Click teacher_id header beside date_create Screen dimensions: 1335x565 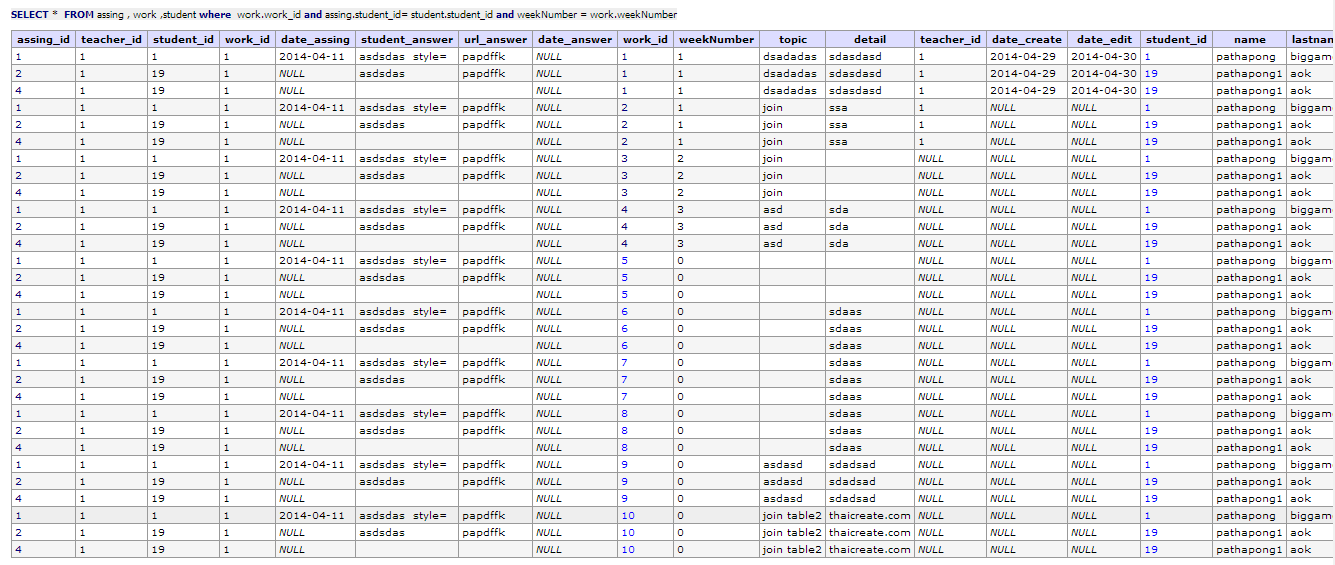click(x=950, y=40)
